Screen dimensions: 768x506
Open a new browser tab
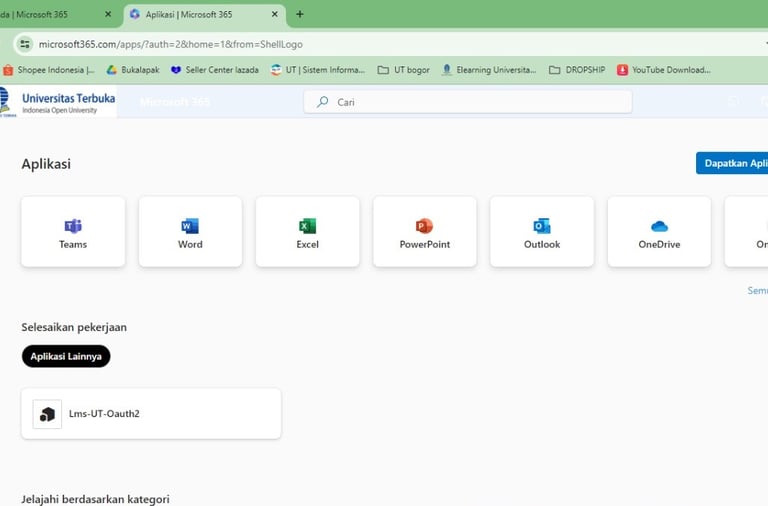(300, 14)
